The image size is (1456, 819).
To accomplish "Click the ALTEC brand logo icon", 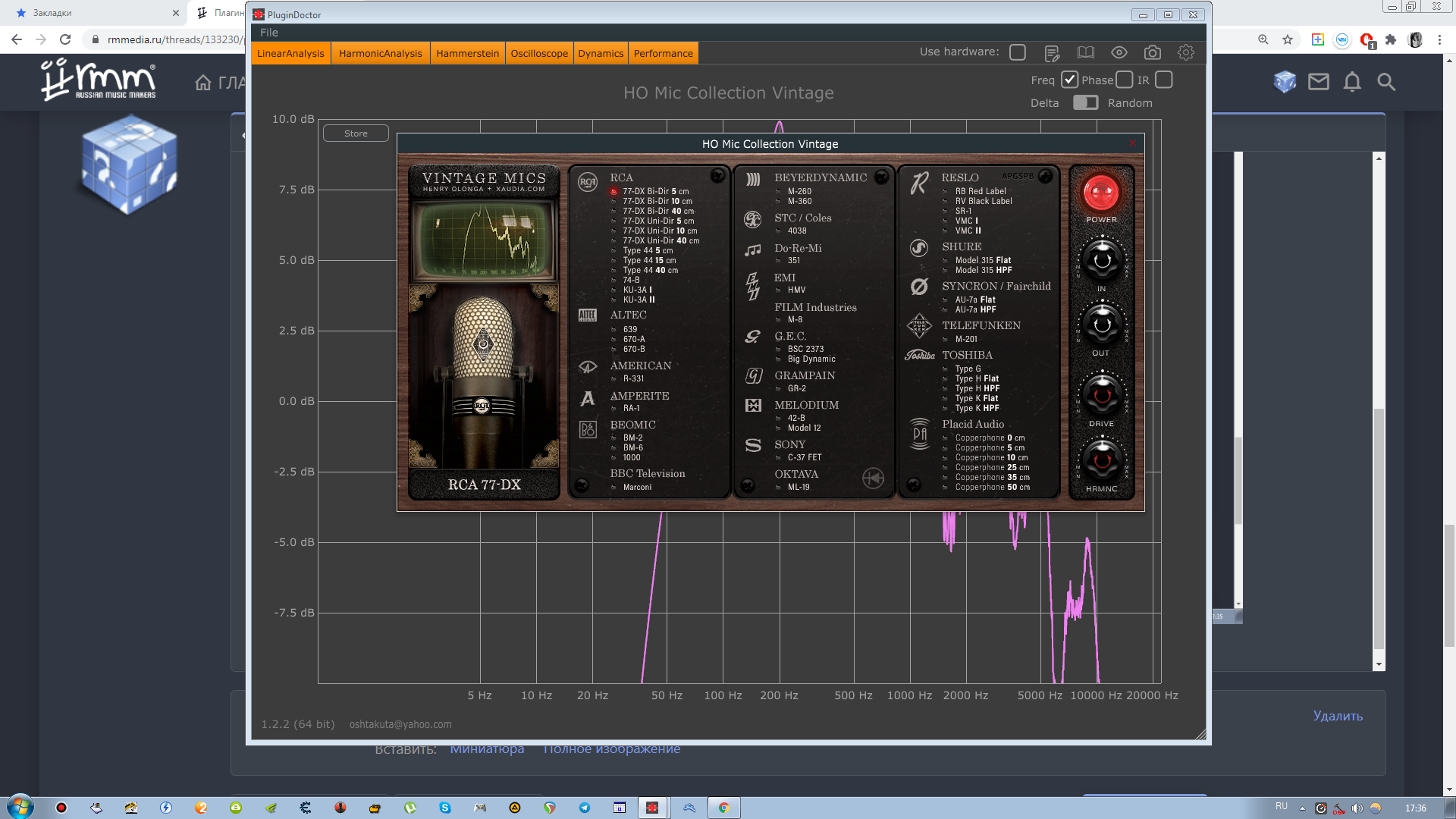I will point(588,315).
